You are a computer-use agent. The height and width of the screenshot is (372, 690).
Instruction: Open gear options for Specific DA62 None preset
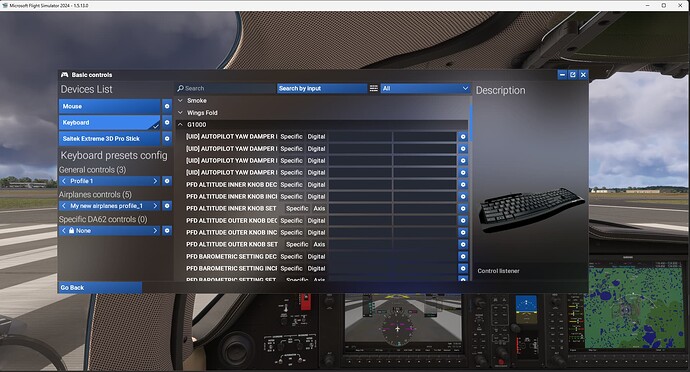tap(167, 230)
